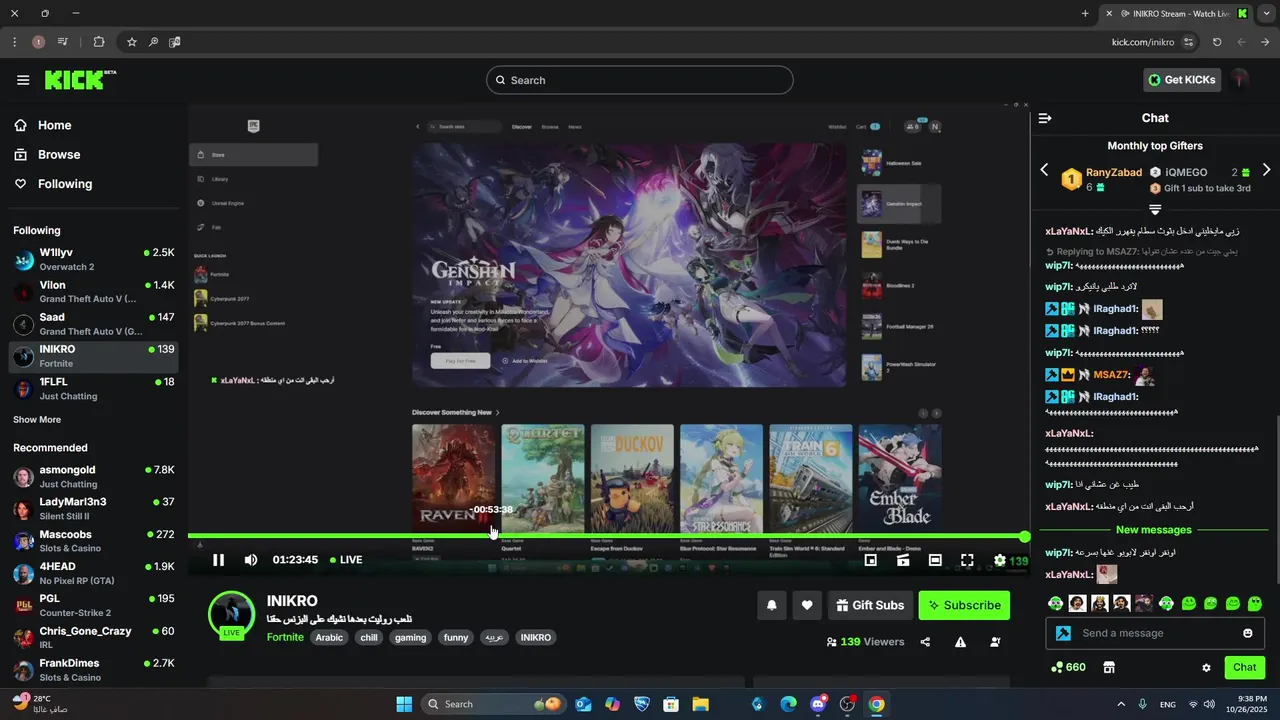Enter fullscreen video mode
1280x720 pixels.
click(967, 561)
